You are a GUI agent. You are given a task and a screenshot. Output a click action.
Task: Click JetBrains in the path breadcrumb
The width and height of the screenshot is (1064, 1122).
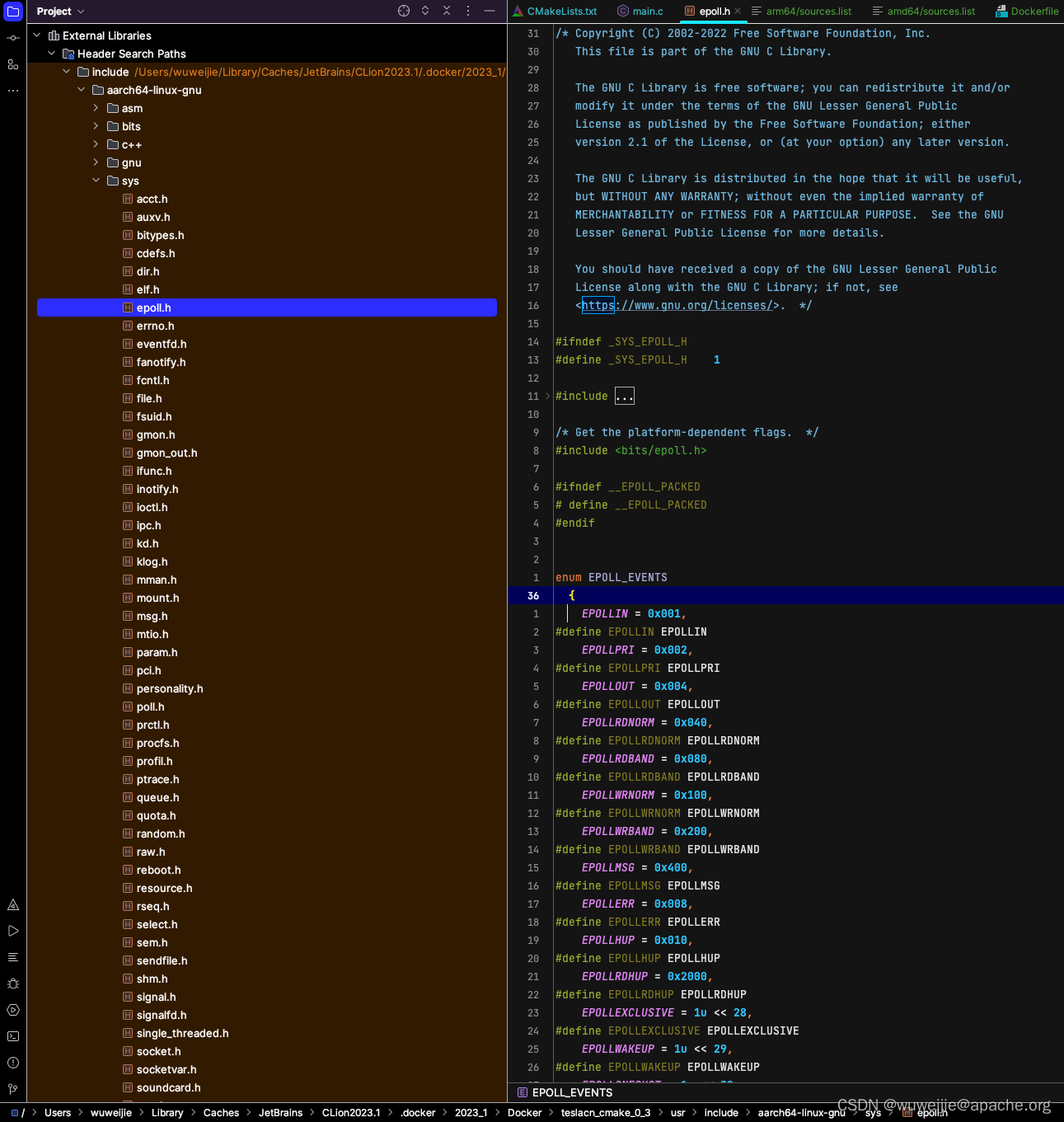(x=280, y=1113)
